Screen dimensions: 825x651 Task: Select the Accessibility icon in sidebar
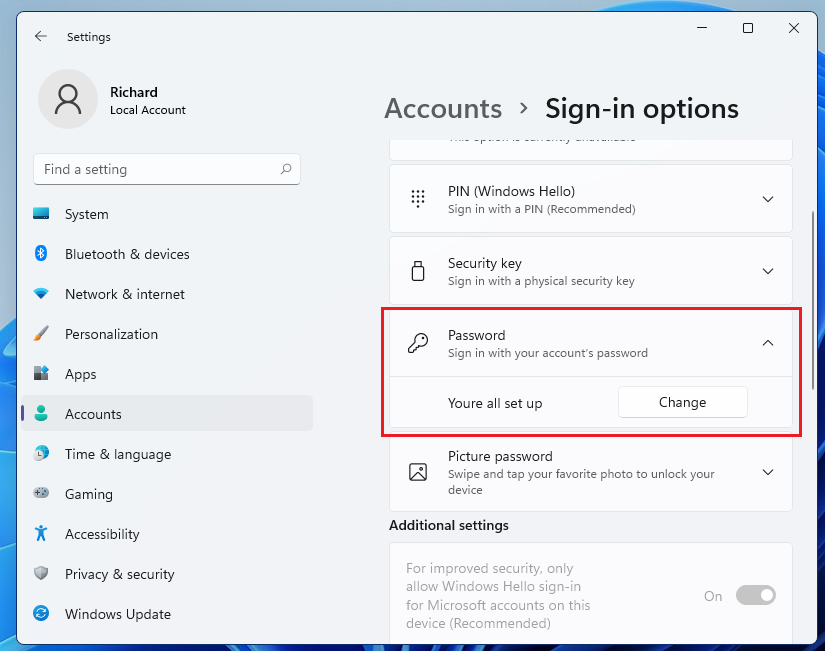[x=41, y=534]
